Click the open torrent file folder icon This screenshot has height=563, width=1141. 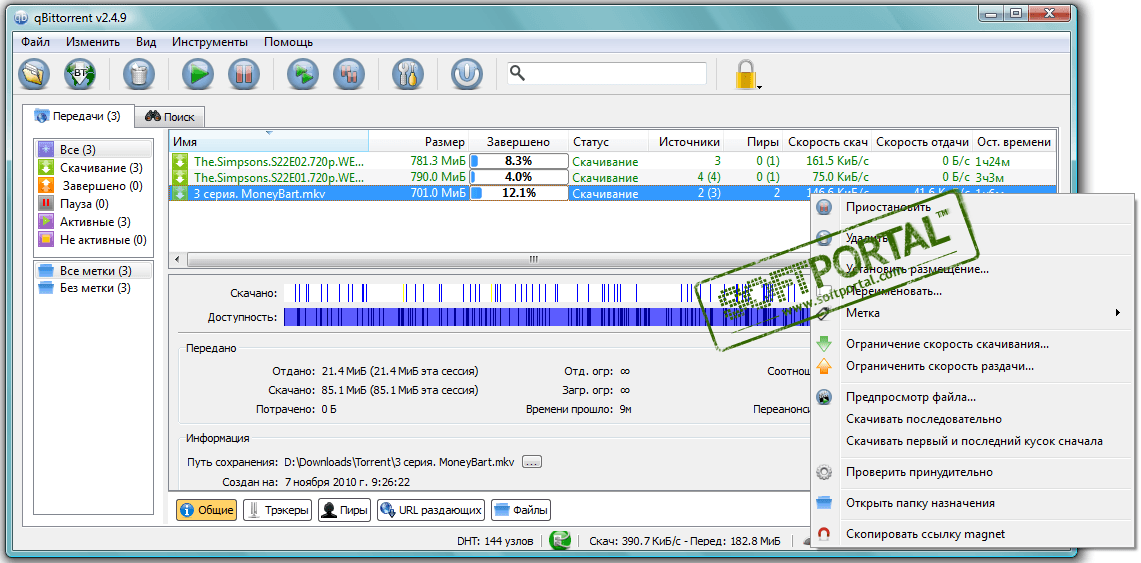coord(33,73)
